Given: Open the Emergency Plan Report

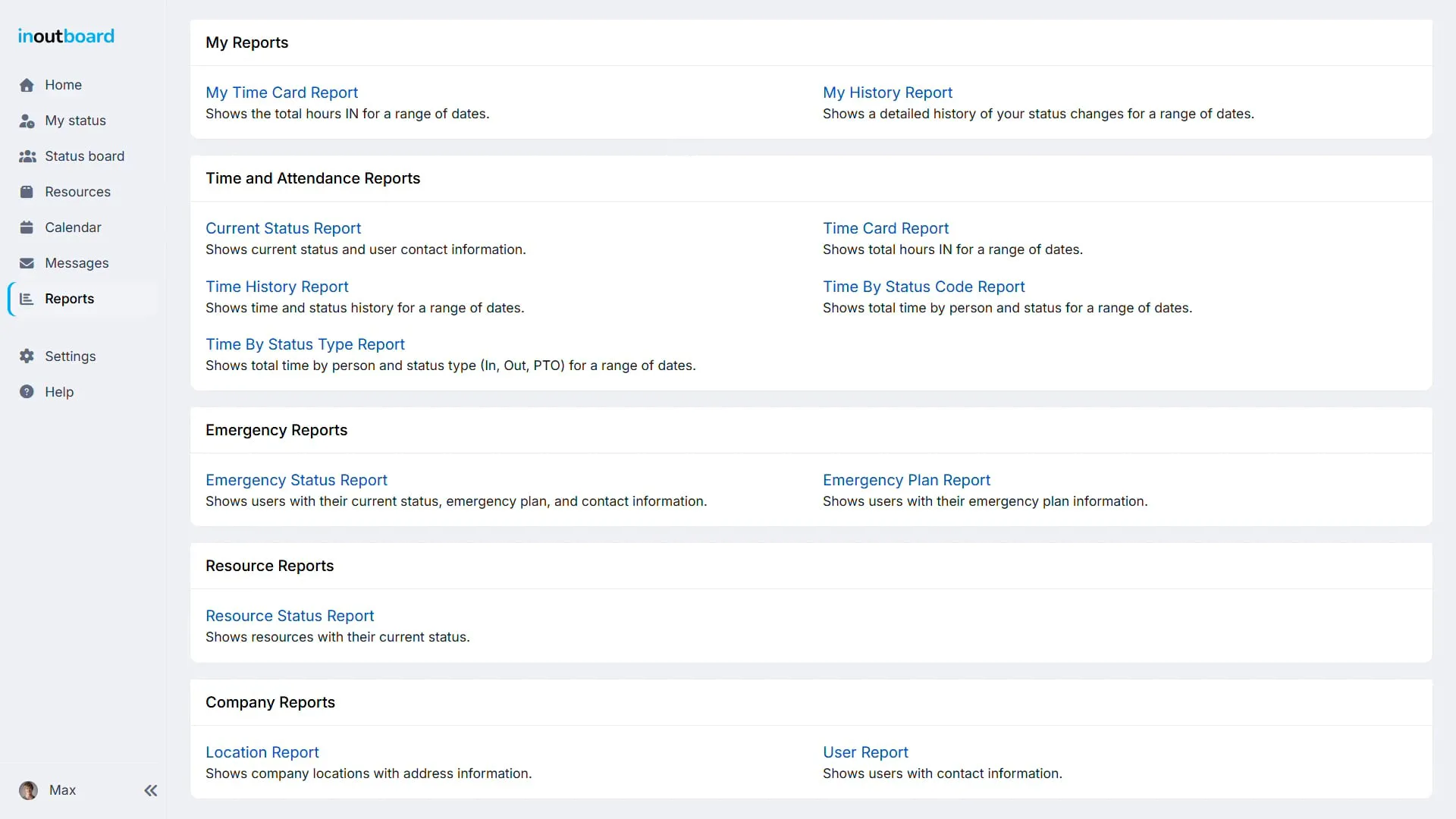Looking at the screenshot, I should pos(906,480).
